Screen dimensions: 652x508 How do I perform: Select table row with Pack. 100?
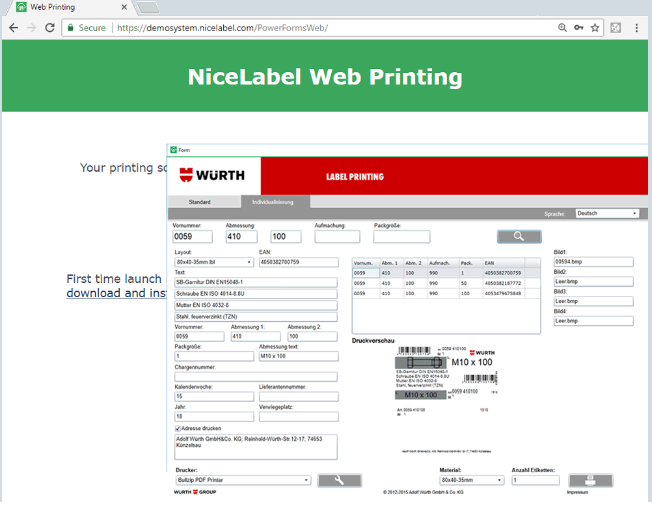click(446, 293)
